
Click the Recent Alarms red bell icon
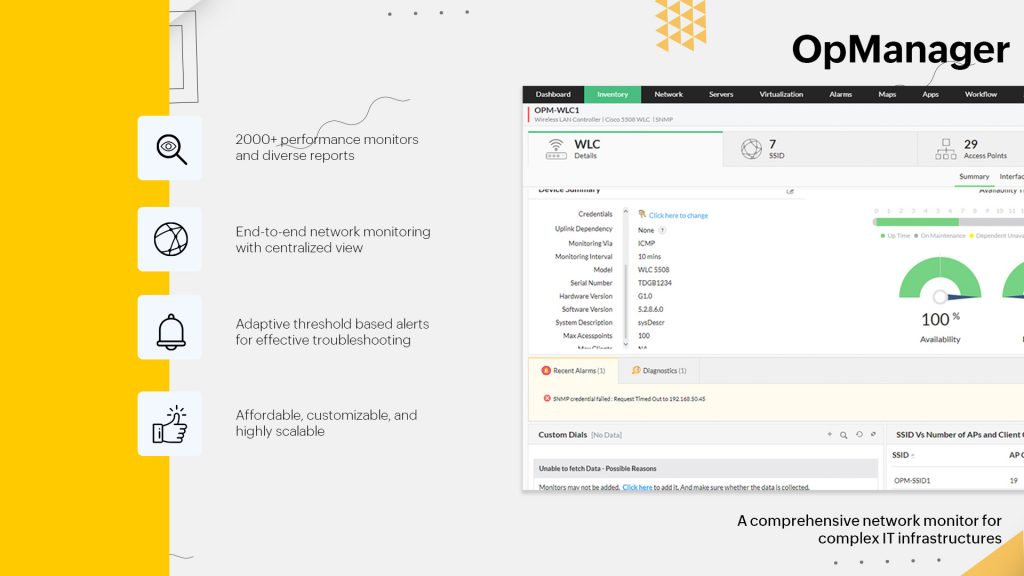click(x=546, y=370)
